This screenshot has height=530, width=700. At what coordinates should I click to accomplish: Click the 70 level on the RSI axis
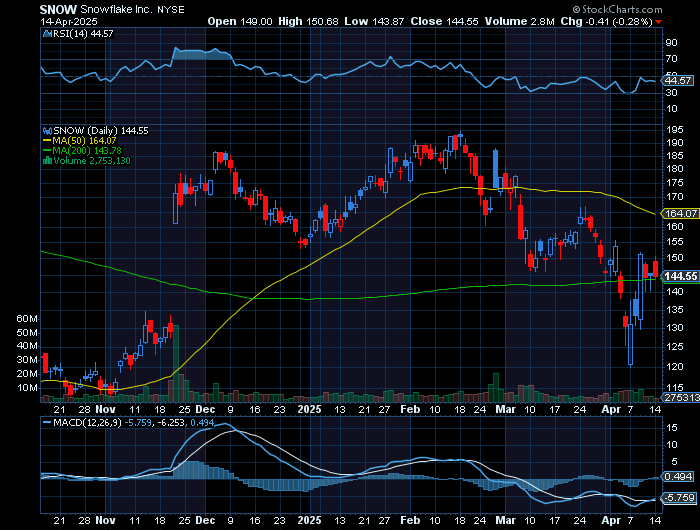tap(671, 59)
